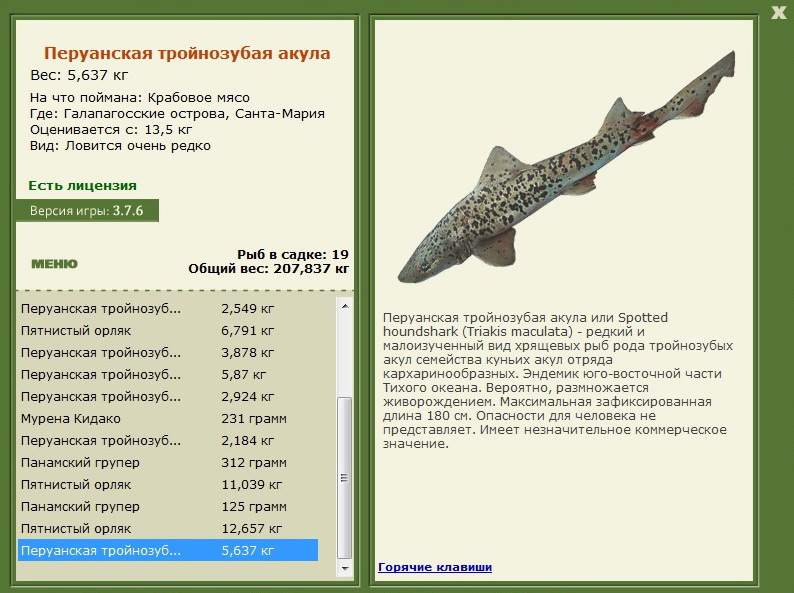
Task: Open the Горячие клавиши link
Action: point(435,567)
